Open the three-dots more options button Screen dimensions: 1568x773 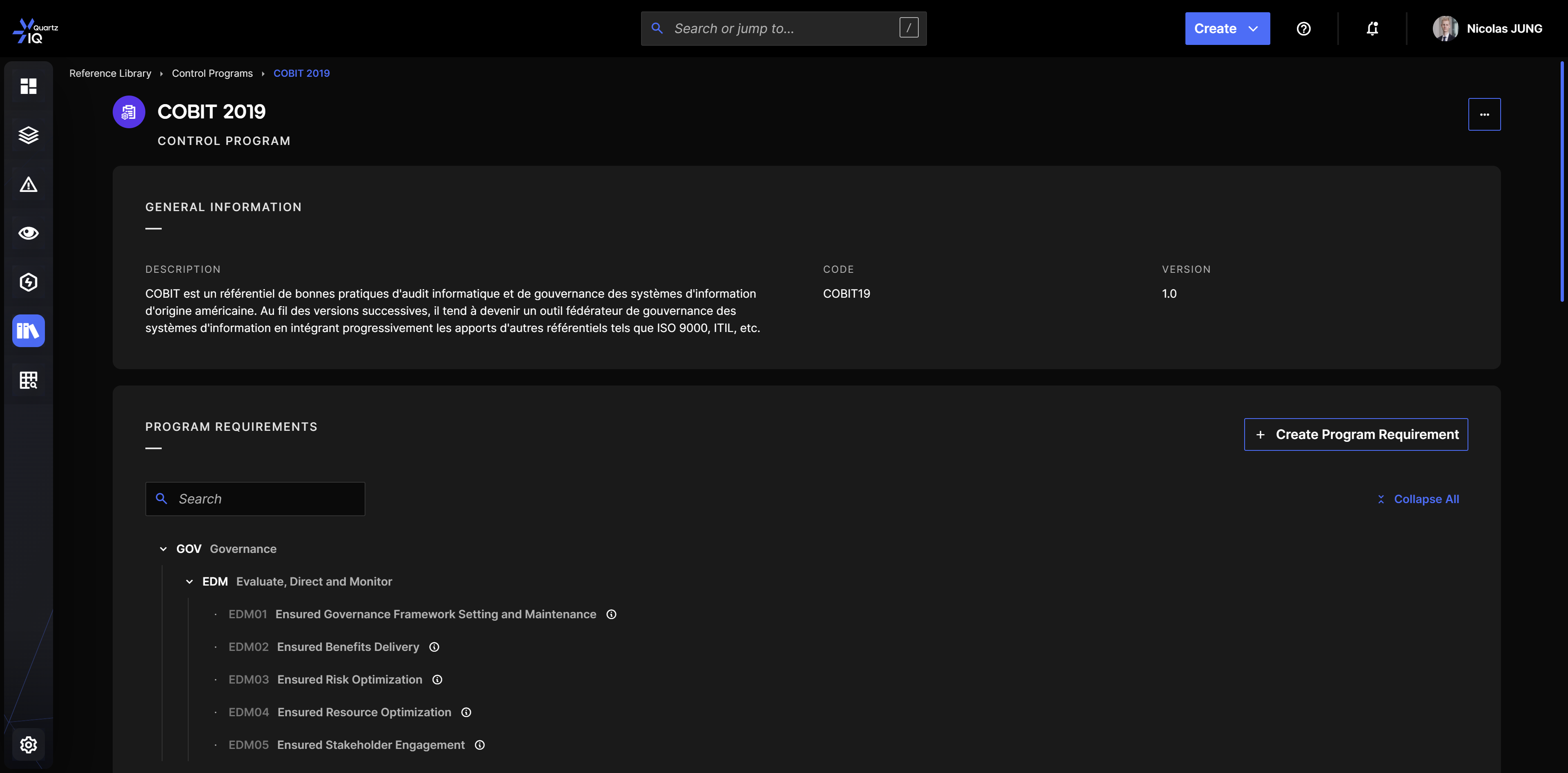[x=1484, y=114]
